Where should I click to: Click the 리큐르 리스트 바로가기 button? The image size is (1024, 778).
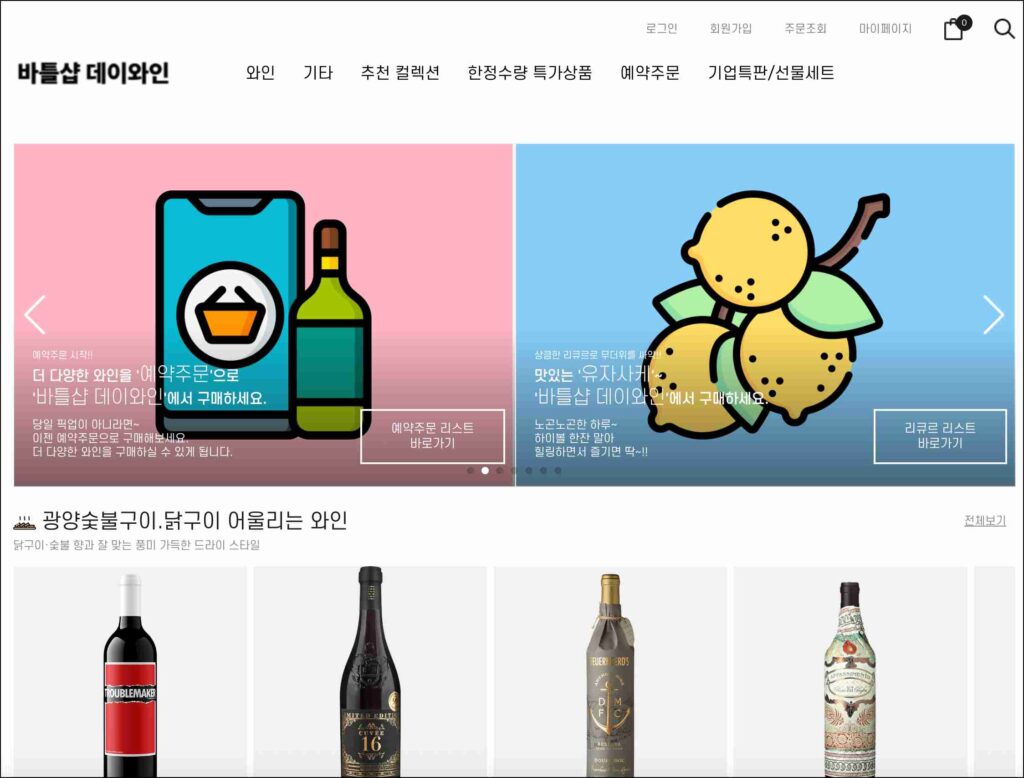point(940,436)
